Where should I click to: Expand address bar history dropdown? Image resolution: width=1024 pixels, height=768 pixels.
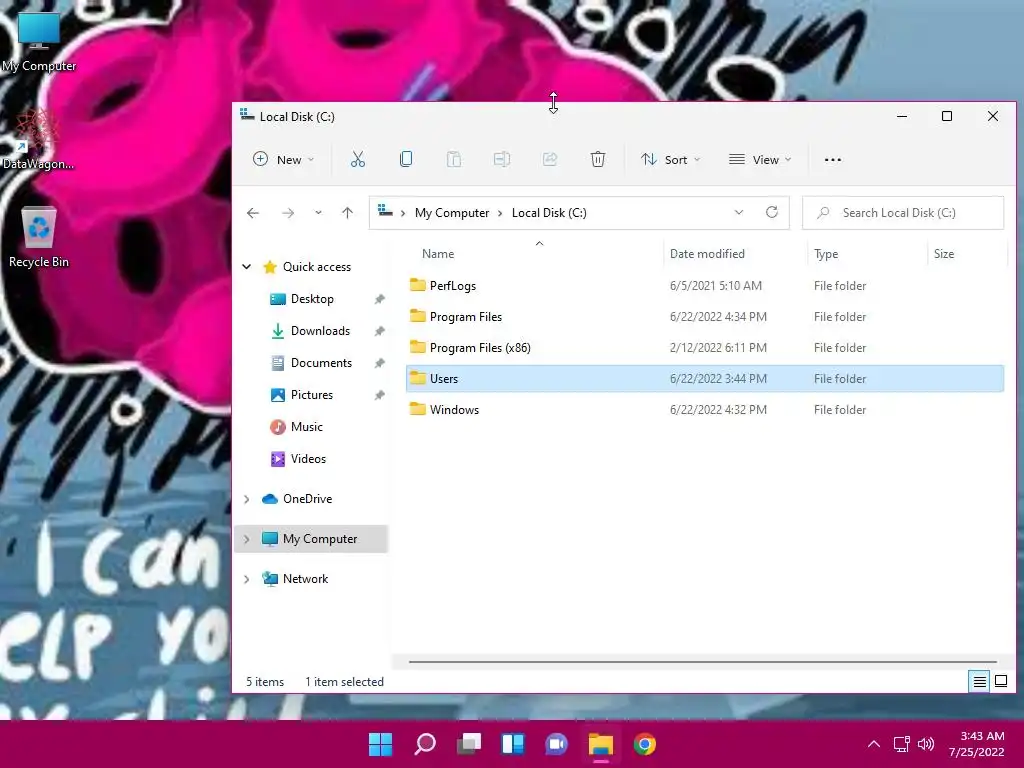[x=739, y=212]
